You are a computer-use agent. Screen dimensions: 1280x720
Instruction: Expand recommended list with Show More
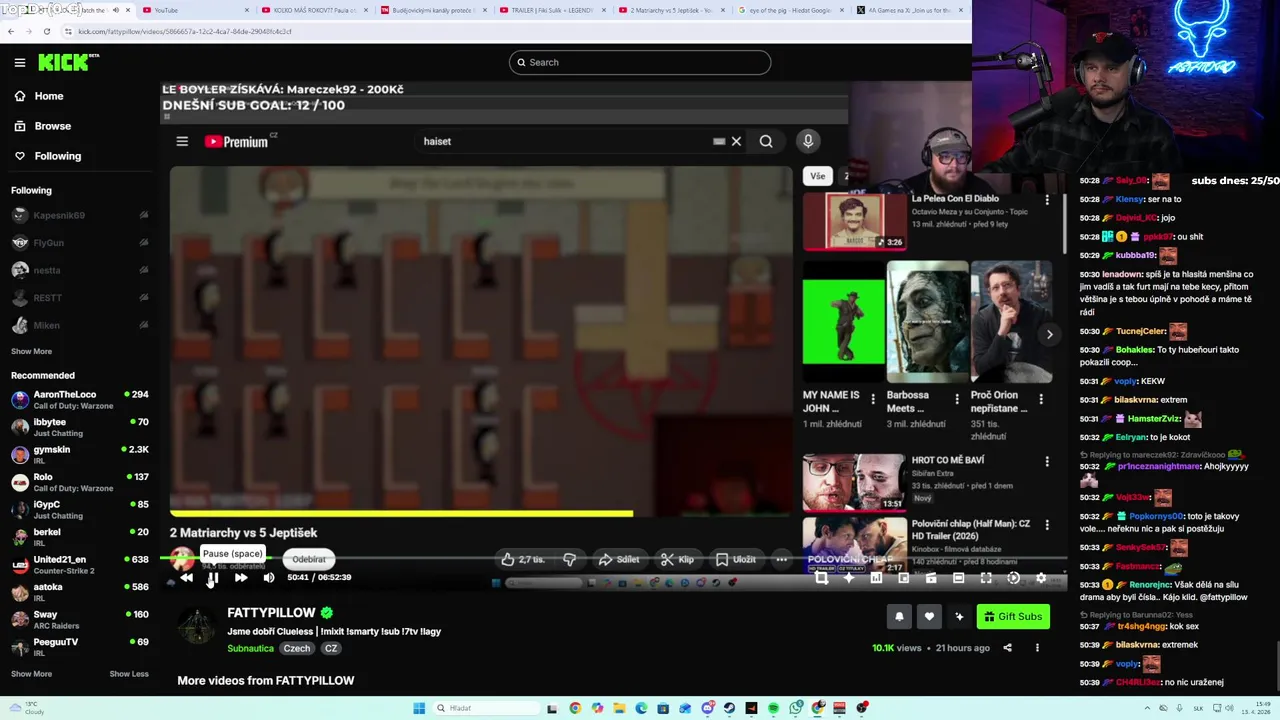tap(31, 674)
